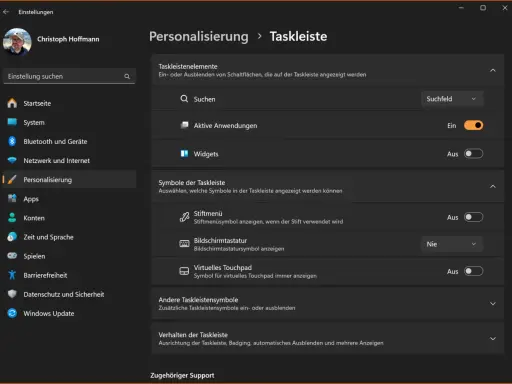512x384 pixels.
Task: Click the Bildschirmtastatur keyboard icon
Action: pyautogui.click(x=184, y=244)
